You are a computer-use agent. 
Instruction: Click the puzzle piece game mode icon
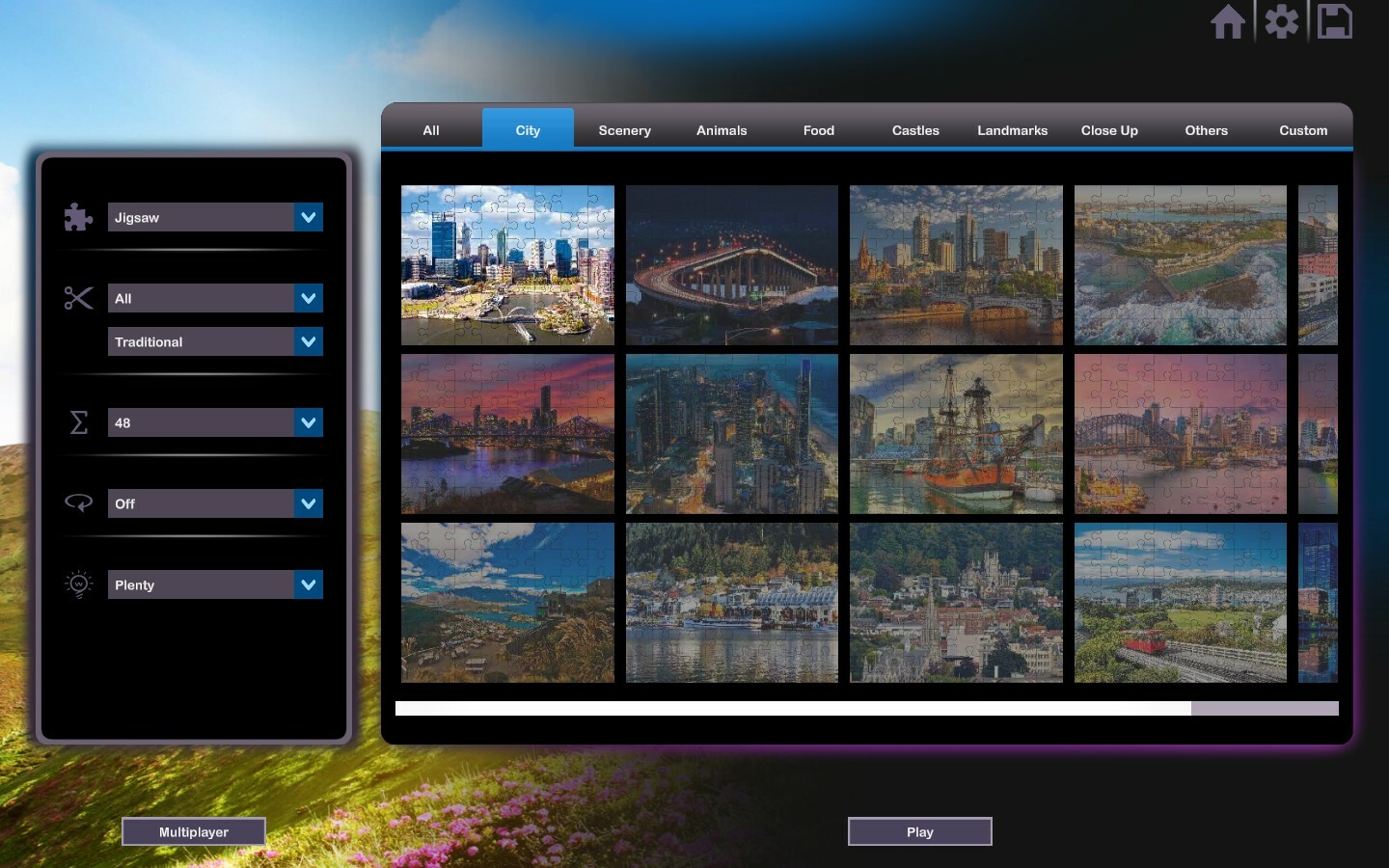point(78,217)
